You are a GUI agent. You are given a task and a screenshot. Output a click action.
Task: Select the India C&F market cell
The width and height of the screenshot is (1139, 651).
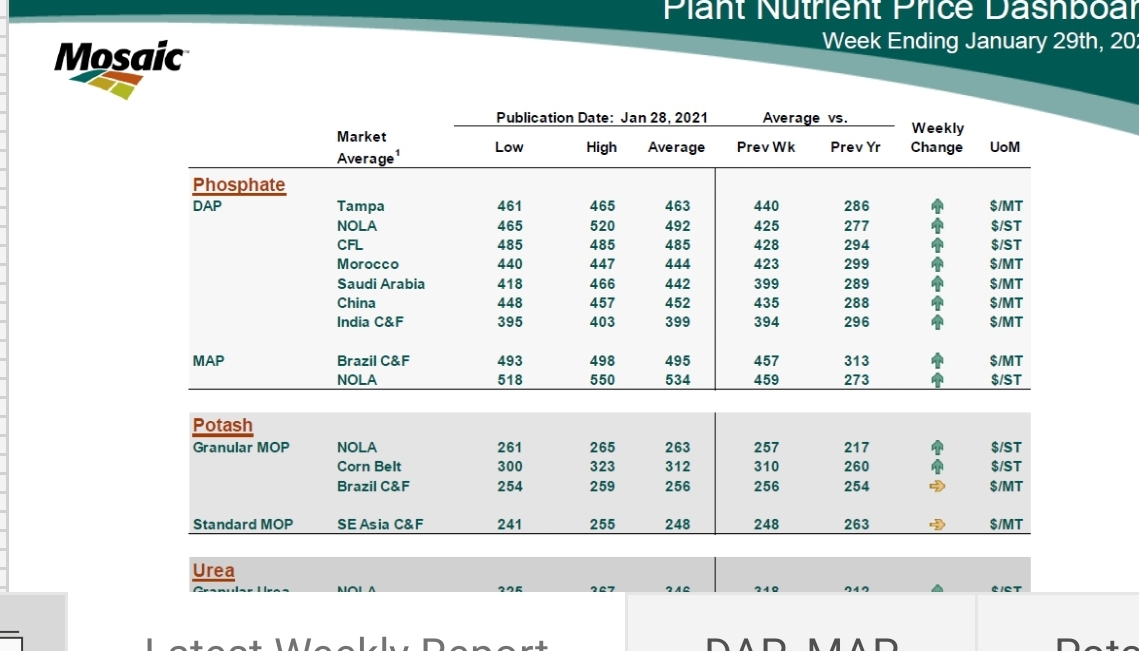click(x=370, y=322)
